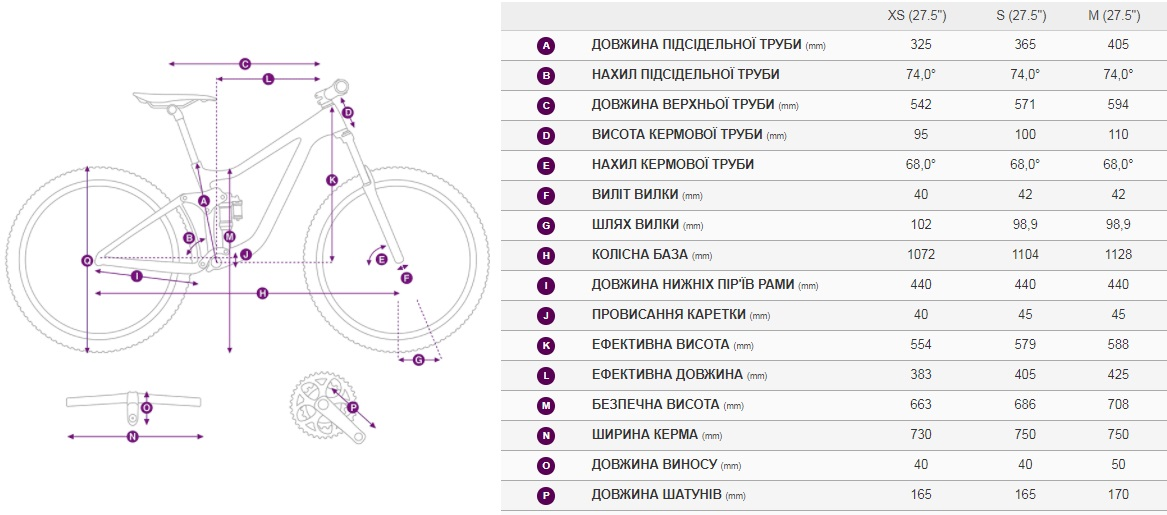Click the Q marker on the bike diagram

(87, 260)
